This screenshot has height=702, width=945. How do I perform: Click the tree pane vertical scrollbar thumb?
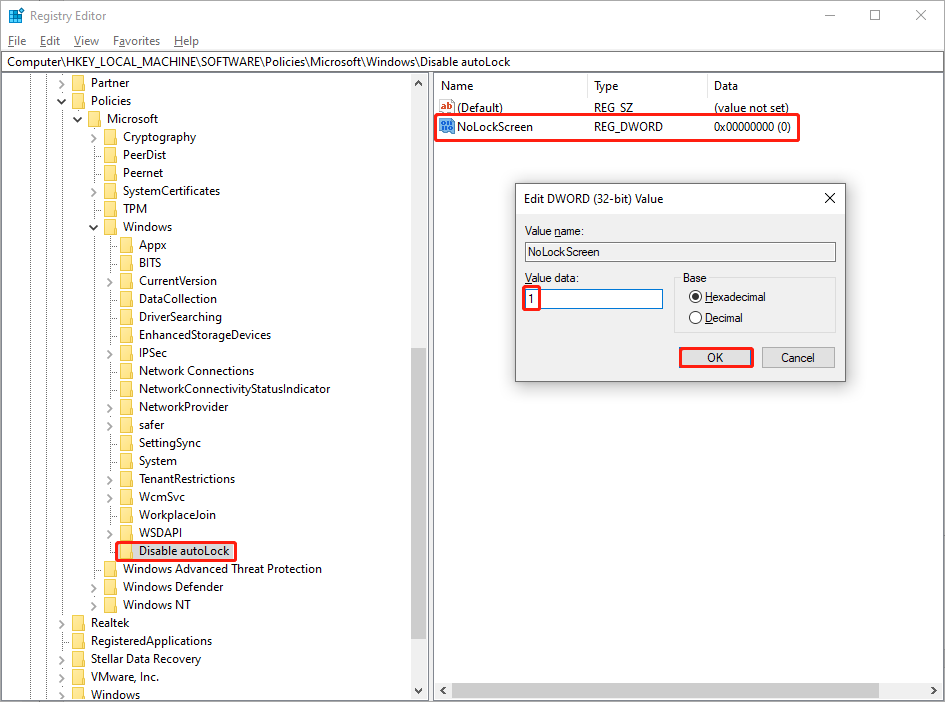coord(418,493)
